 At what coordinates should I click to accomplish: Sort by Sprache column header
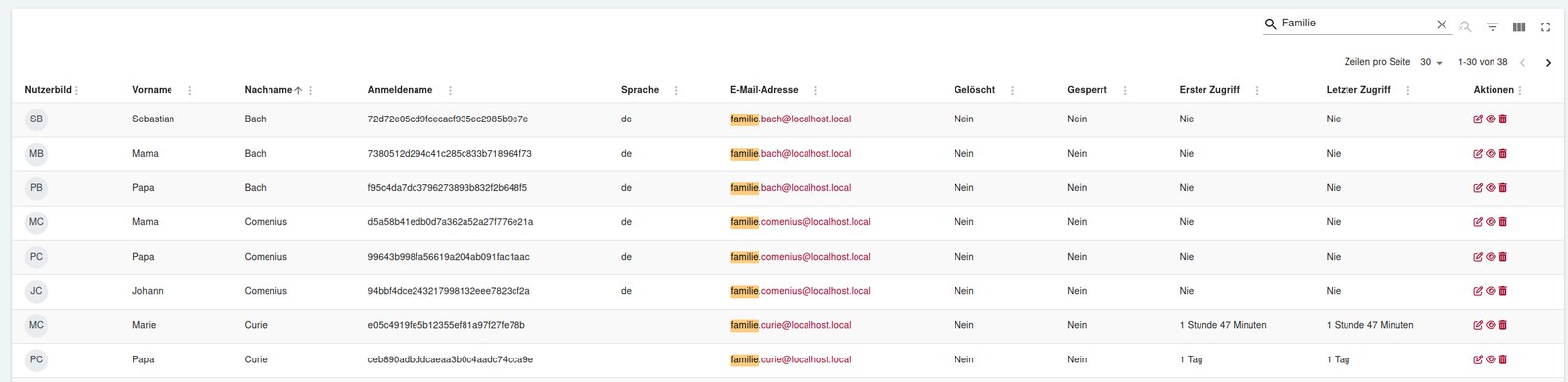pyautogui.click(x=640, y=90)
